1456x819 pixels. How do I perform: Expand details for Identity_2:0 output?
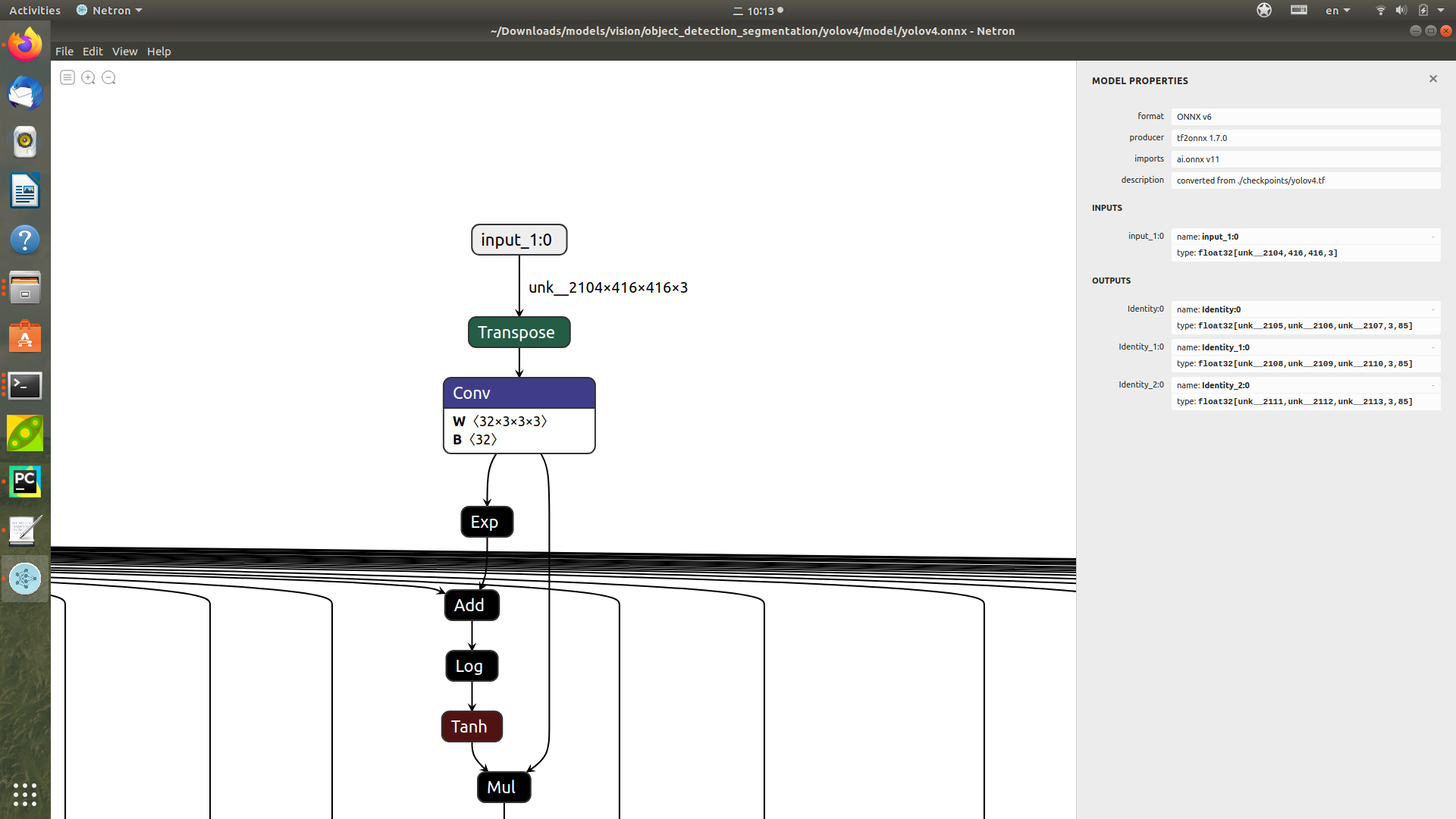pos(1432,384)
